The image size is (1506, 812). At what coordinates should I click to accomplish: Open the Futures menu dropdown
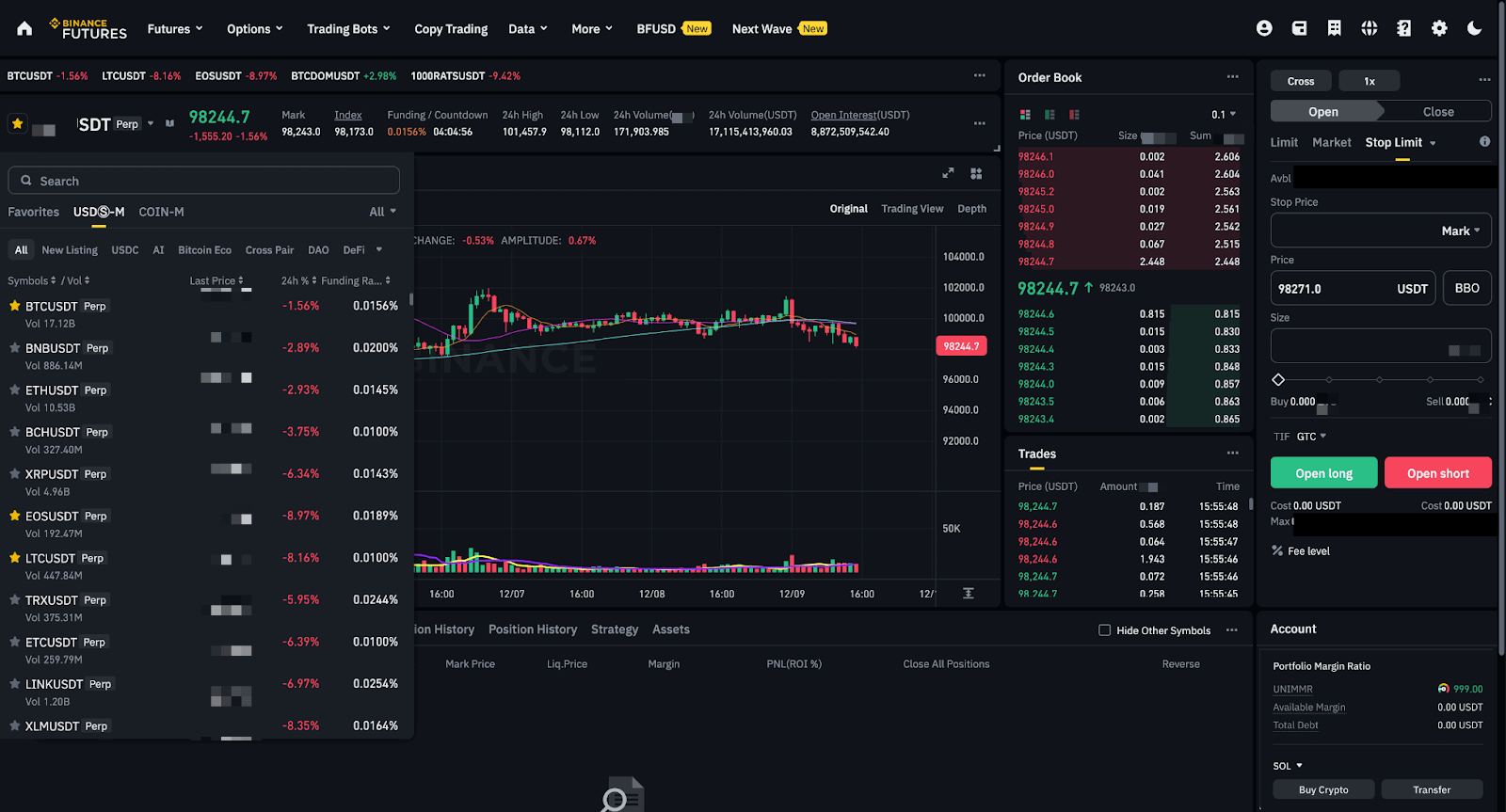click(175, 29)
